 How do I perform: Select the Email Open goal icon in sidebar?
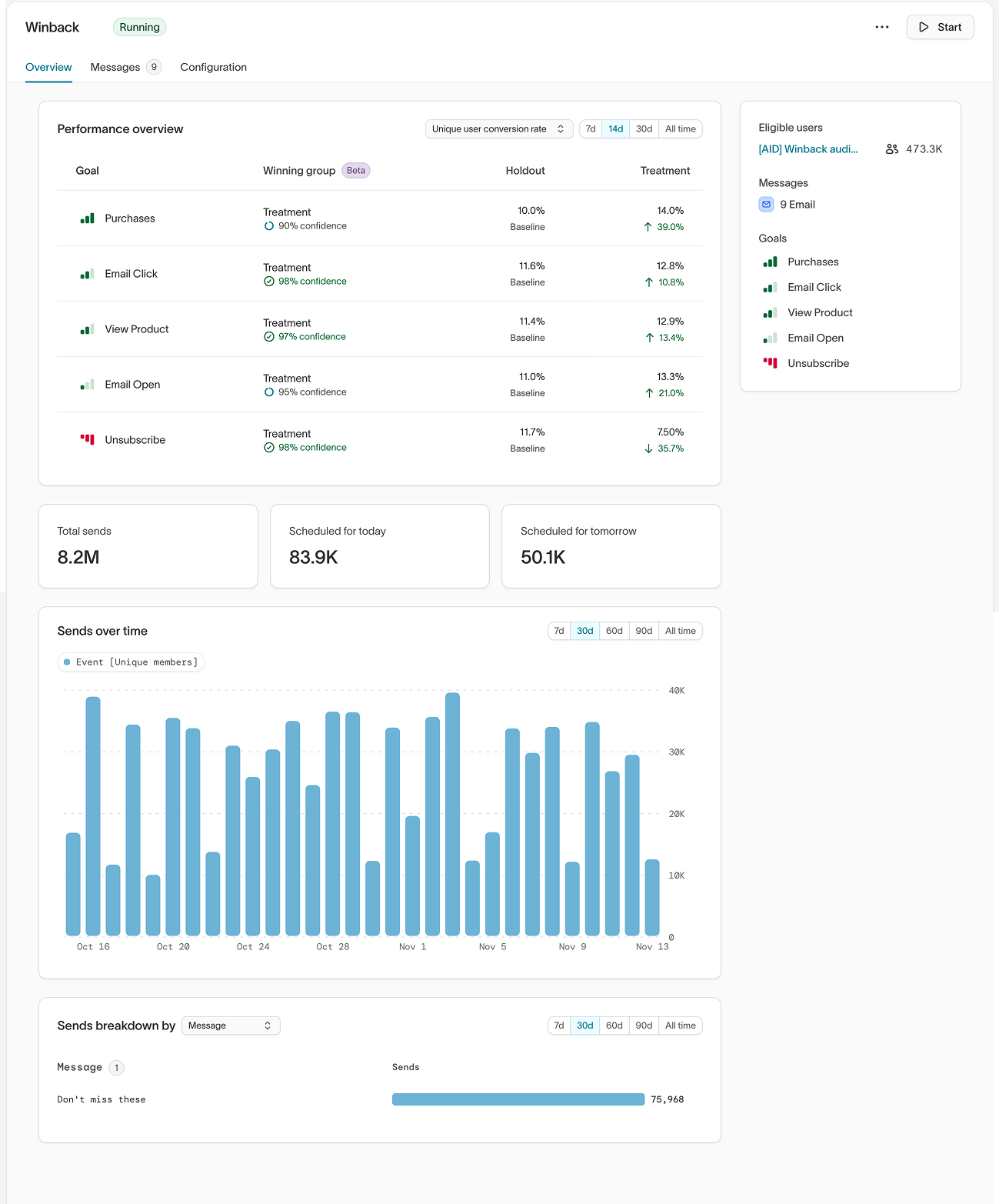770,338
